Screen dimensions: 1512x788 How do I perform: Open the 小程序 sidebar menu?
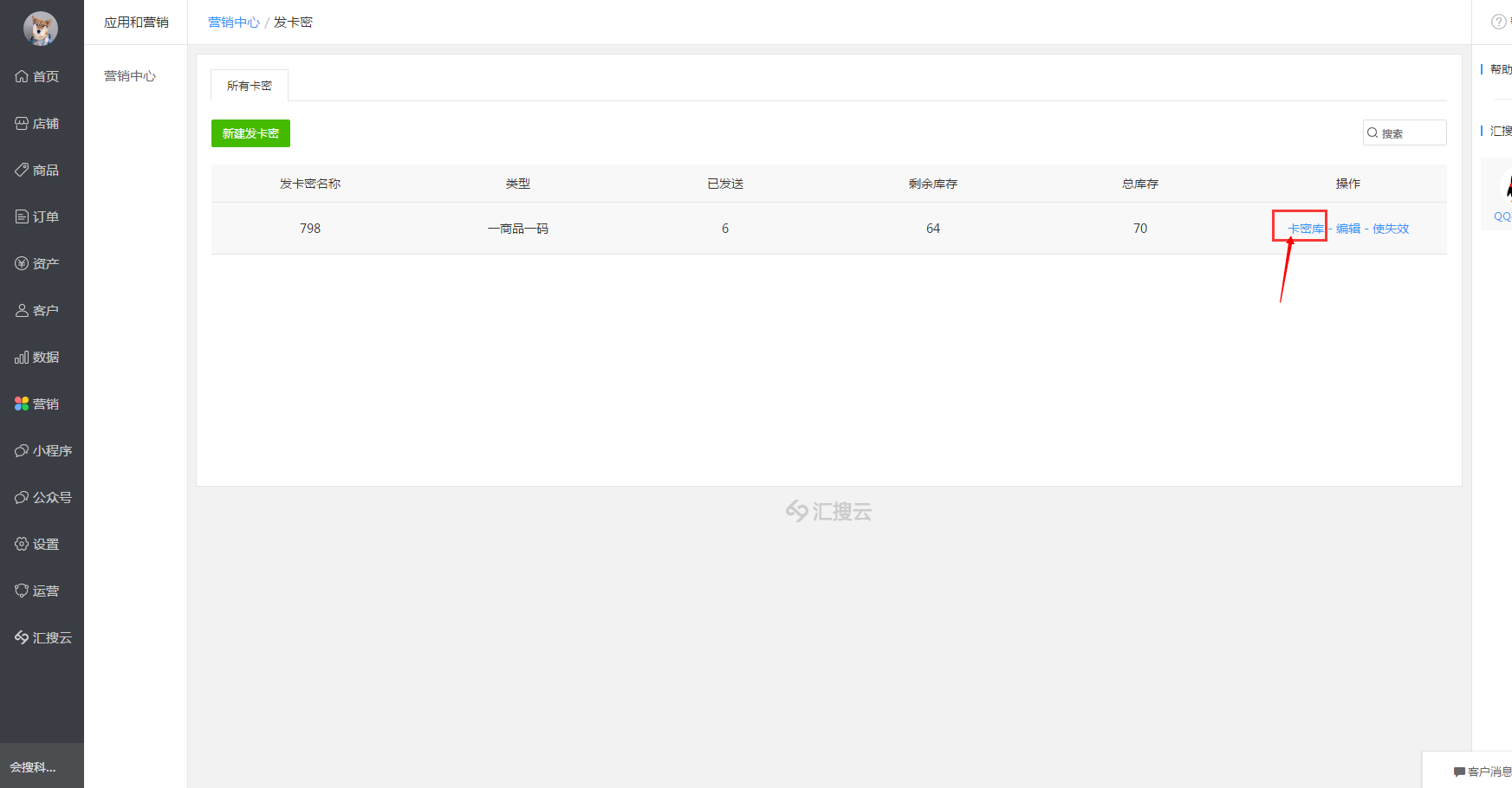coord(42,451)
